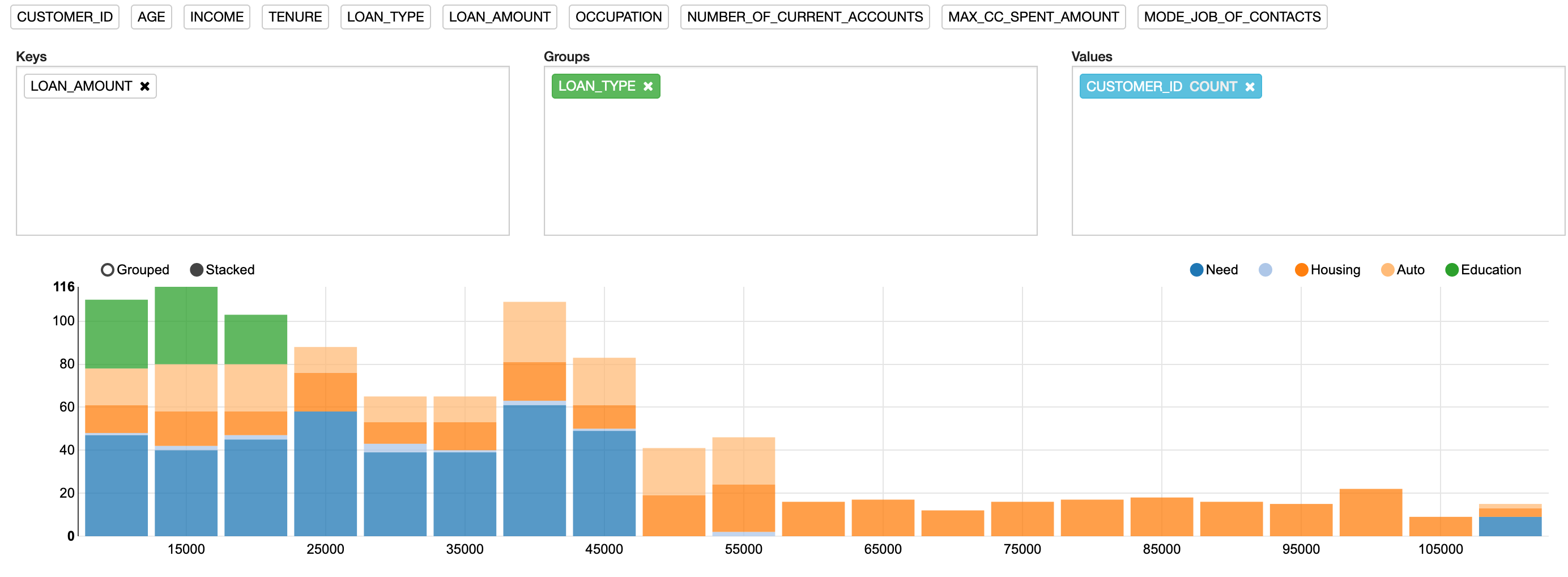The height and width of the screenshot is (577, 1568).
Task: Click the AGE field chip
Action: coord(151,16)
